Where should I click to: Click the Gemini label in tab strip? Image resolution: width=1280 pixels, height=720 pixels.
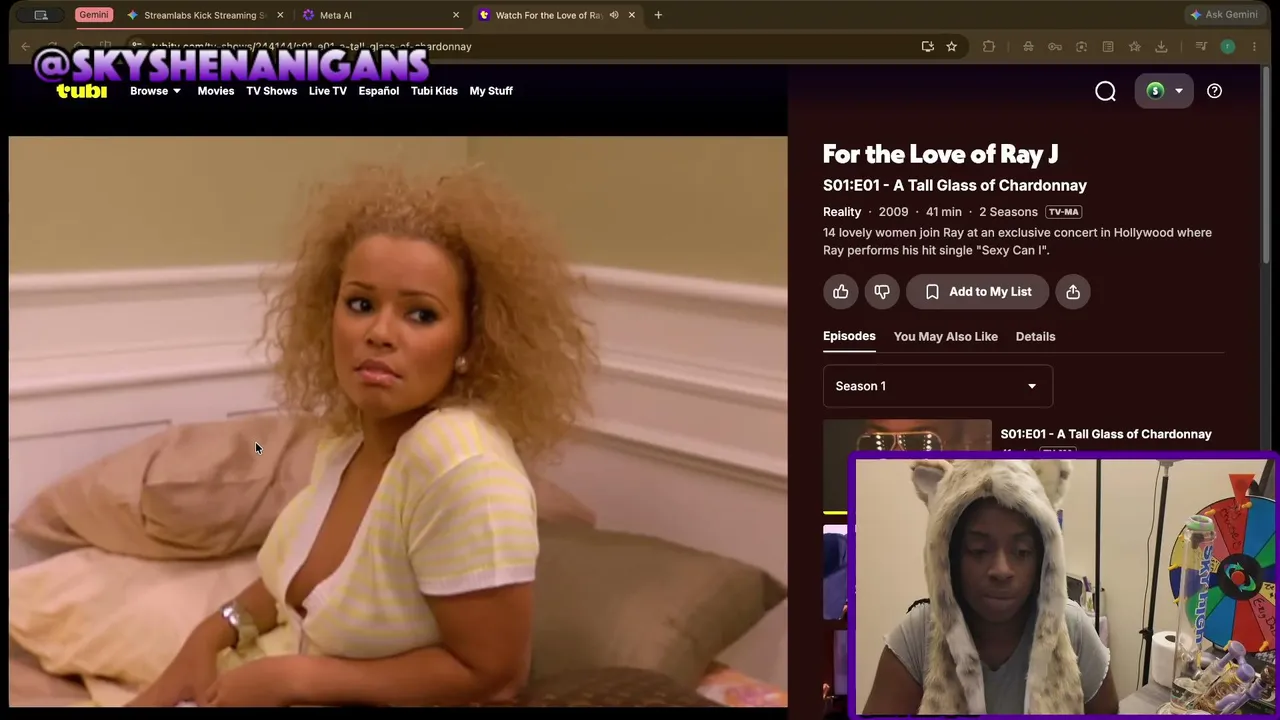94,15
